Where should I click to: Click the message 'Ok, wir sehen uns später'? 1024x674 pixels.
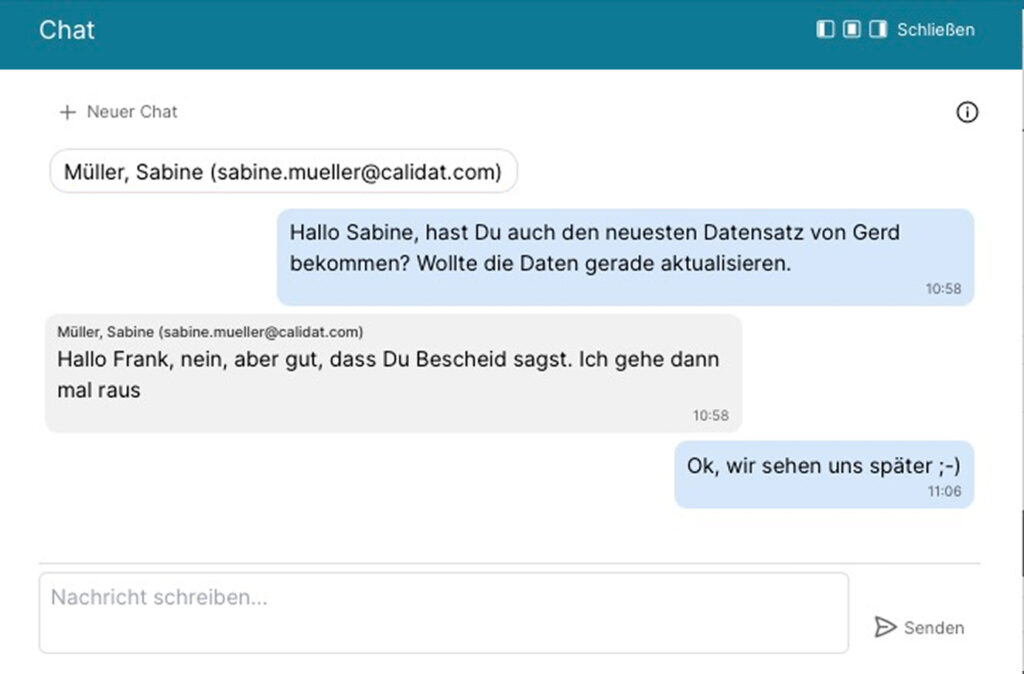point(824,475)
